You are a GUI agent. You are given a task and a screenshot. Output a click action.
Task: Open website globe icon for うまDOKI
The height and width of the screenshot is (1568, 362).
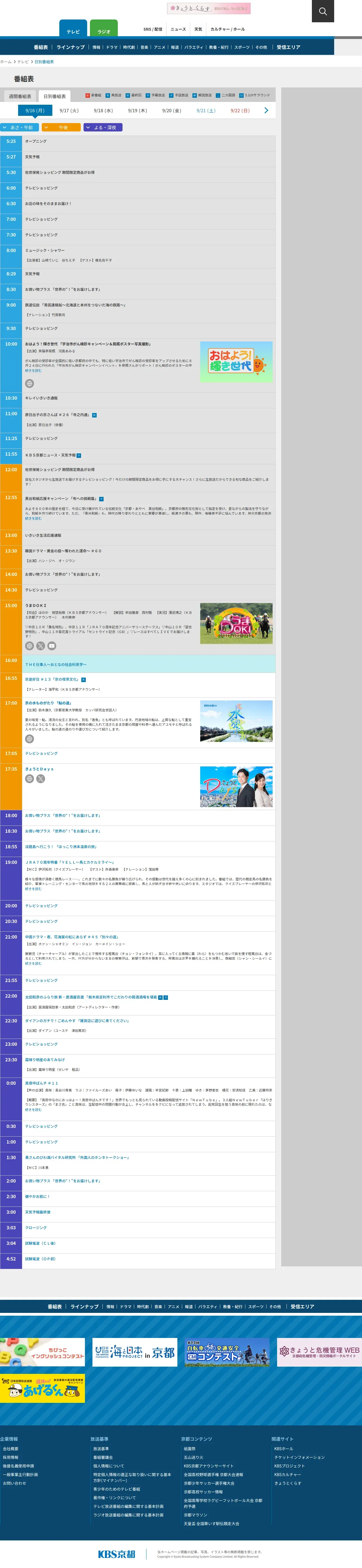tap(29, 646)
